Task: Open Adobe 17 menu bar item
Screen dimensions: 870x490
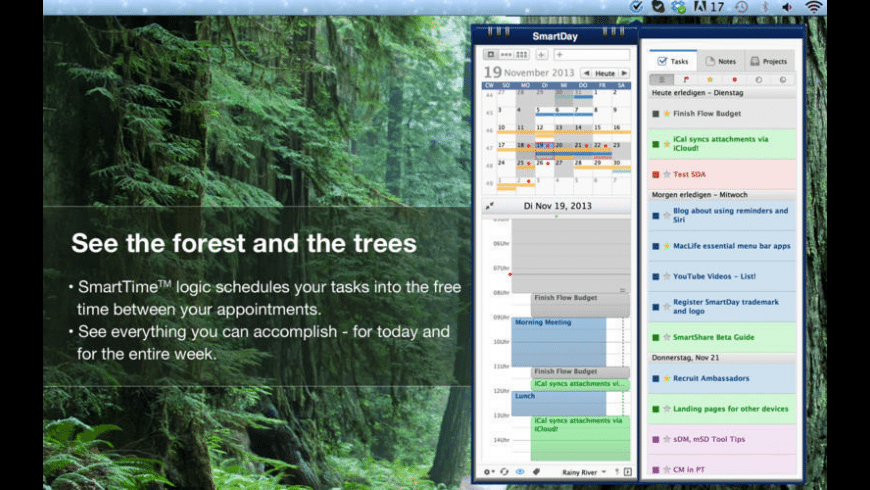Action: point(709,7)
